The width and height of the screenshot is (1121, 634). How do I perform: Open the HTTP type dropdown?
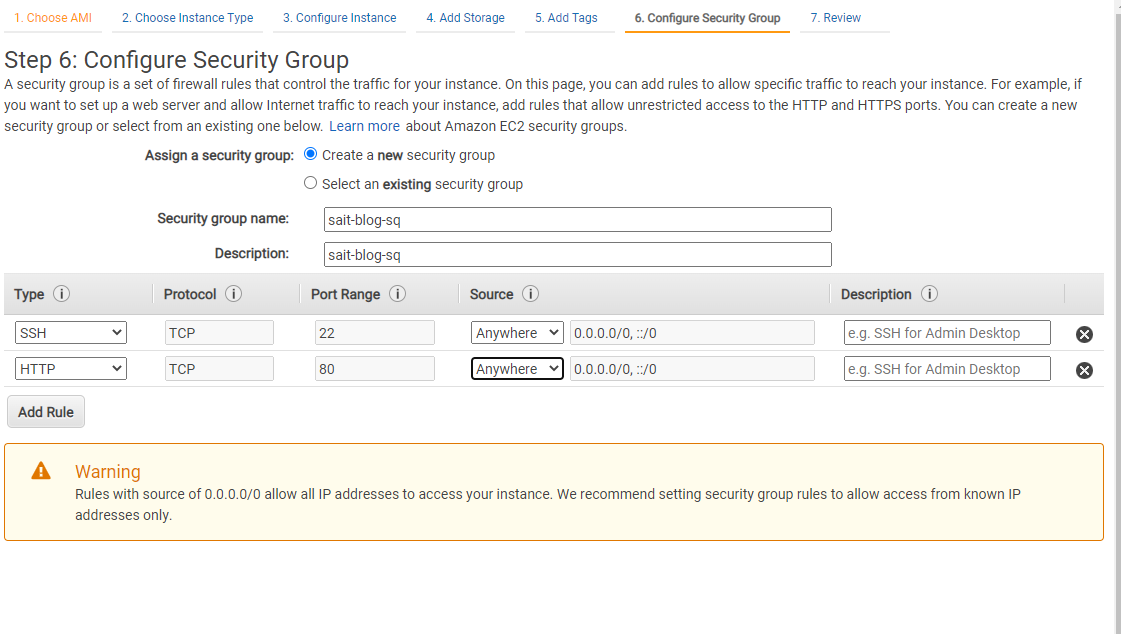pos(71,368)
